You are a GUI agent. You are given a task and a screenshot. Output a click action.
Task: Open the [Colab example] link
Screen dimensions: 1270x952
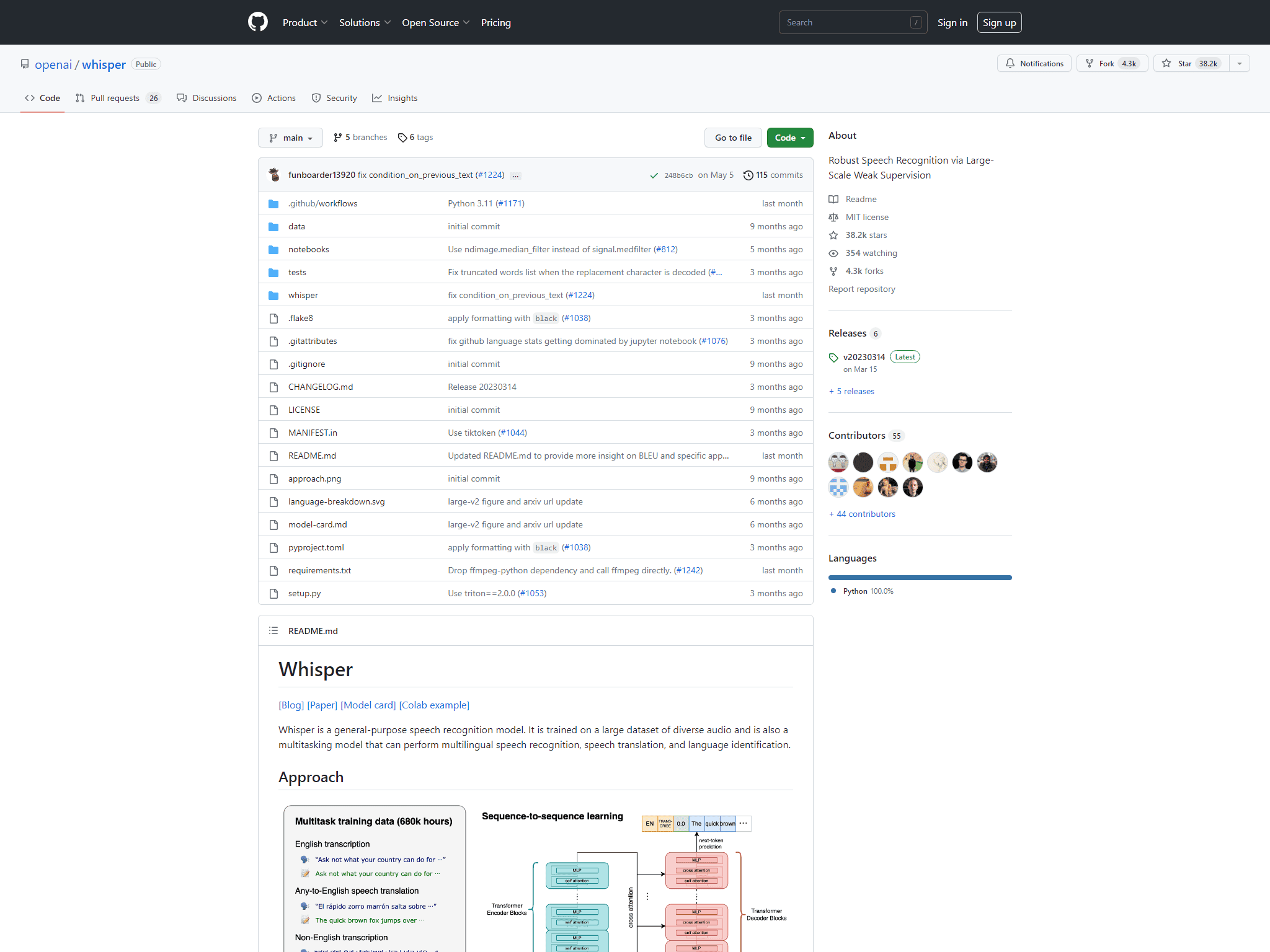[x=434, y=705]
